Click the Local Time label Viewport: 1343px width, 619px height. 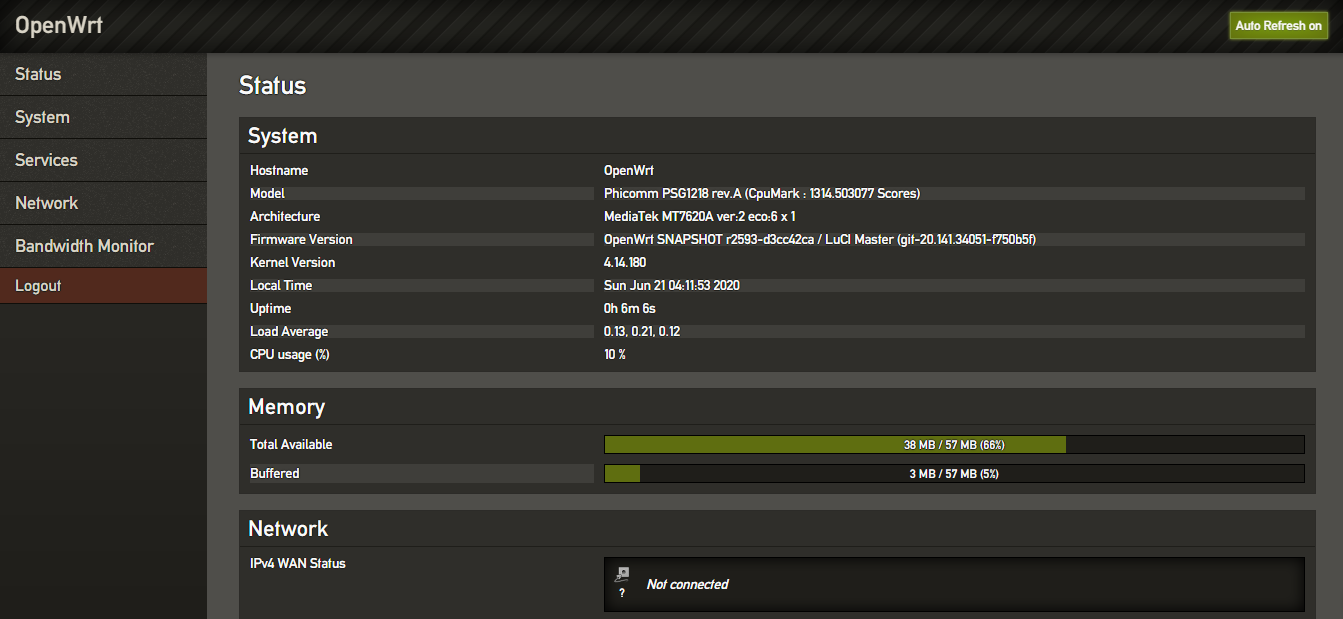point(281,285)
